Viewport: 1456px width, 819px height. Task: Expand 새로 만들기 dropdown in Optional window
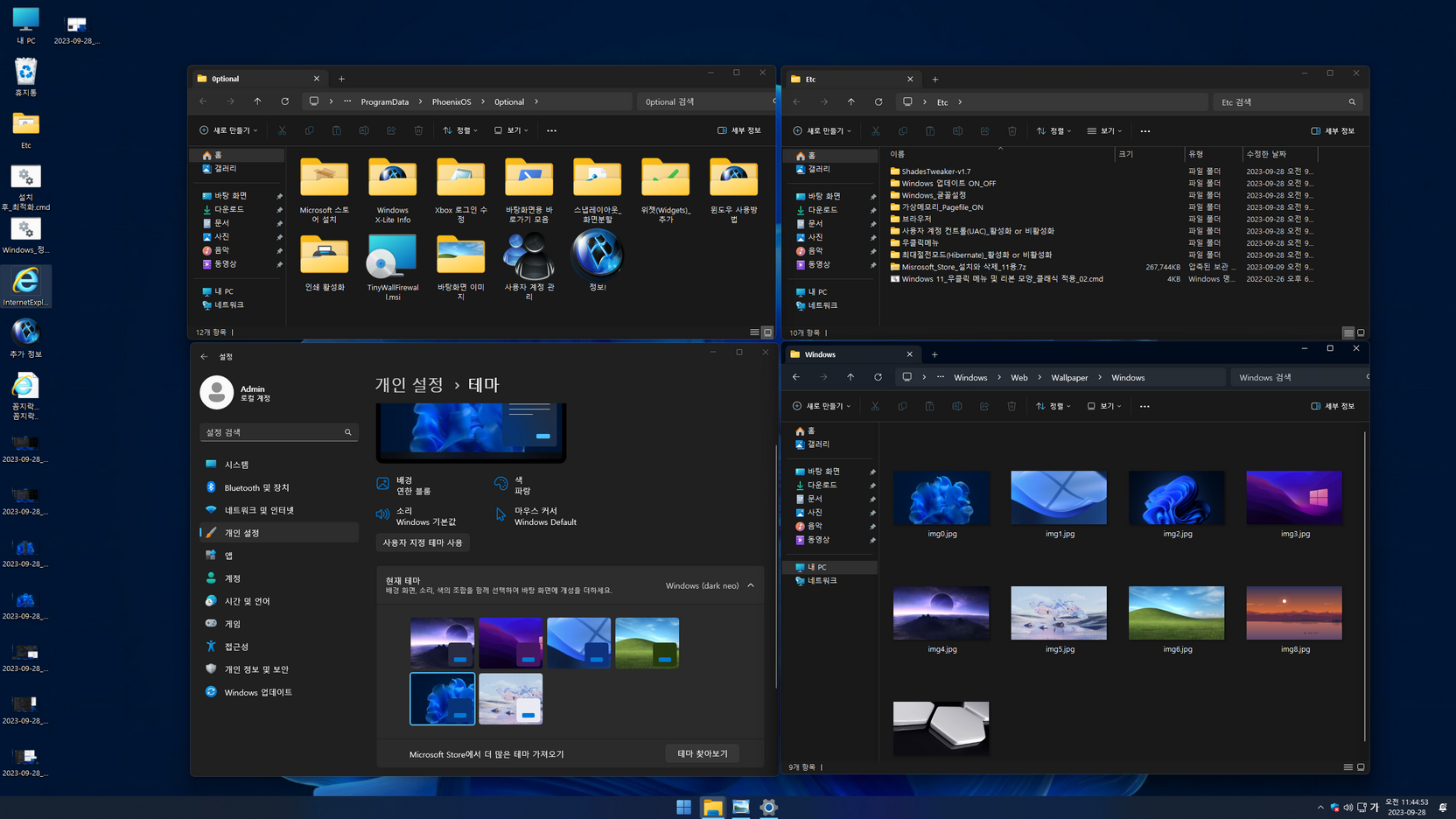pyautogui.click(x=228, y=130)
